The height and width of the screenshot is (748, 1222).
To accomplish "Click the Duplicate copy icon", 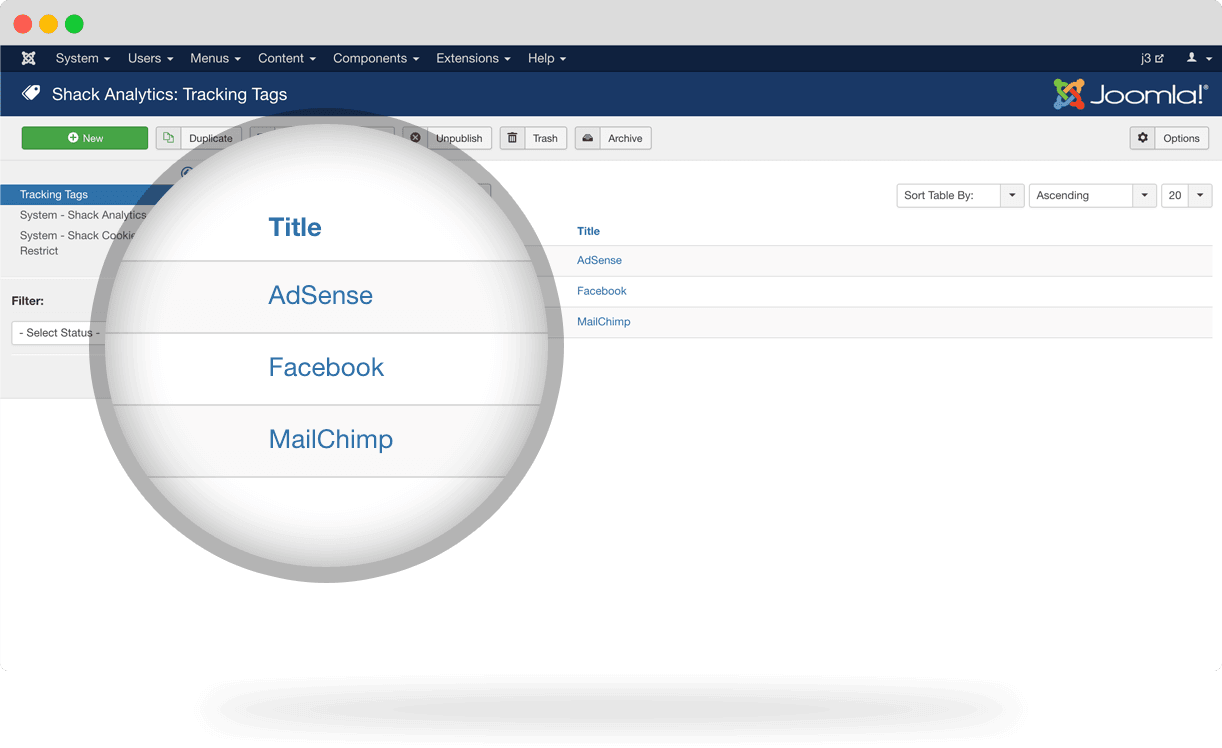I will 168,138.
